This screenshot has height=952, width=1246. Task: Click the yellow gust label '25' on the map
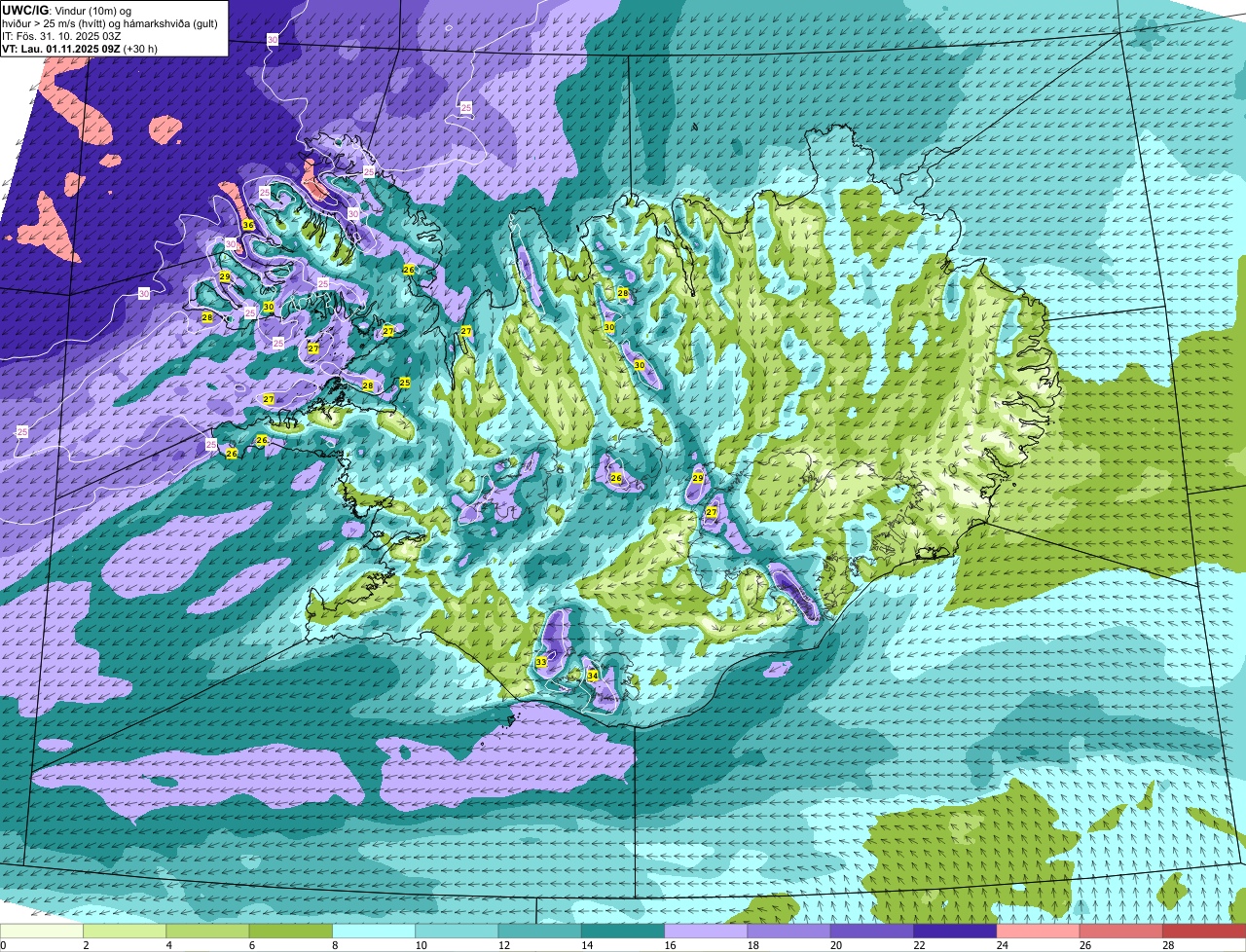[x=405, y=383]
